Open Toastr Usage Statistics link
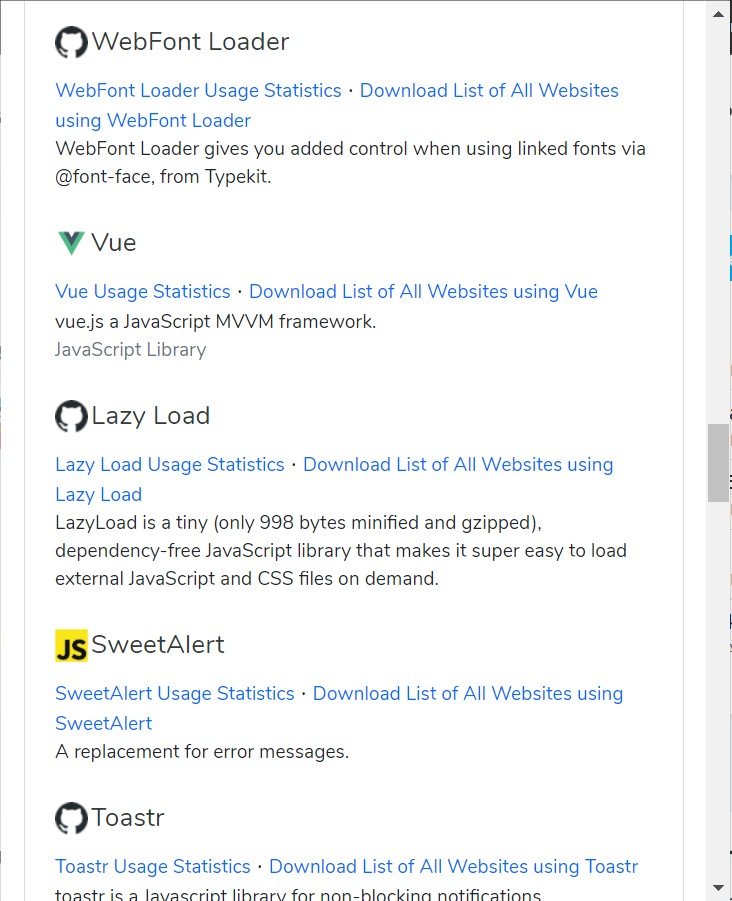This screenshot has width=732, height=901. (x=153, y=867)
